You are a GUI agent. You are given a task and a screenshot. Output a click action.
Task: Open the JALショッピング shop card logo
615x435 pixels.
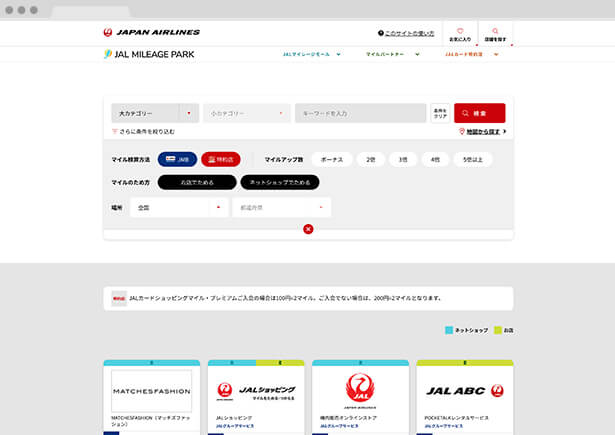click(256, 391)
